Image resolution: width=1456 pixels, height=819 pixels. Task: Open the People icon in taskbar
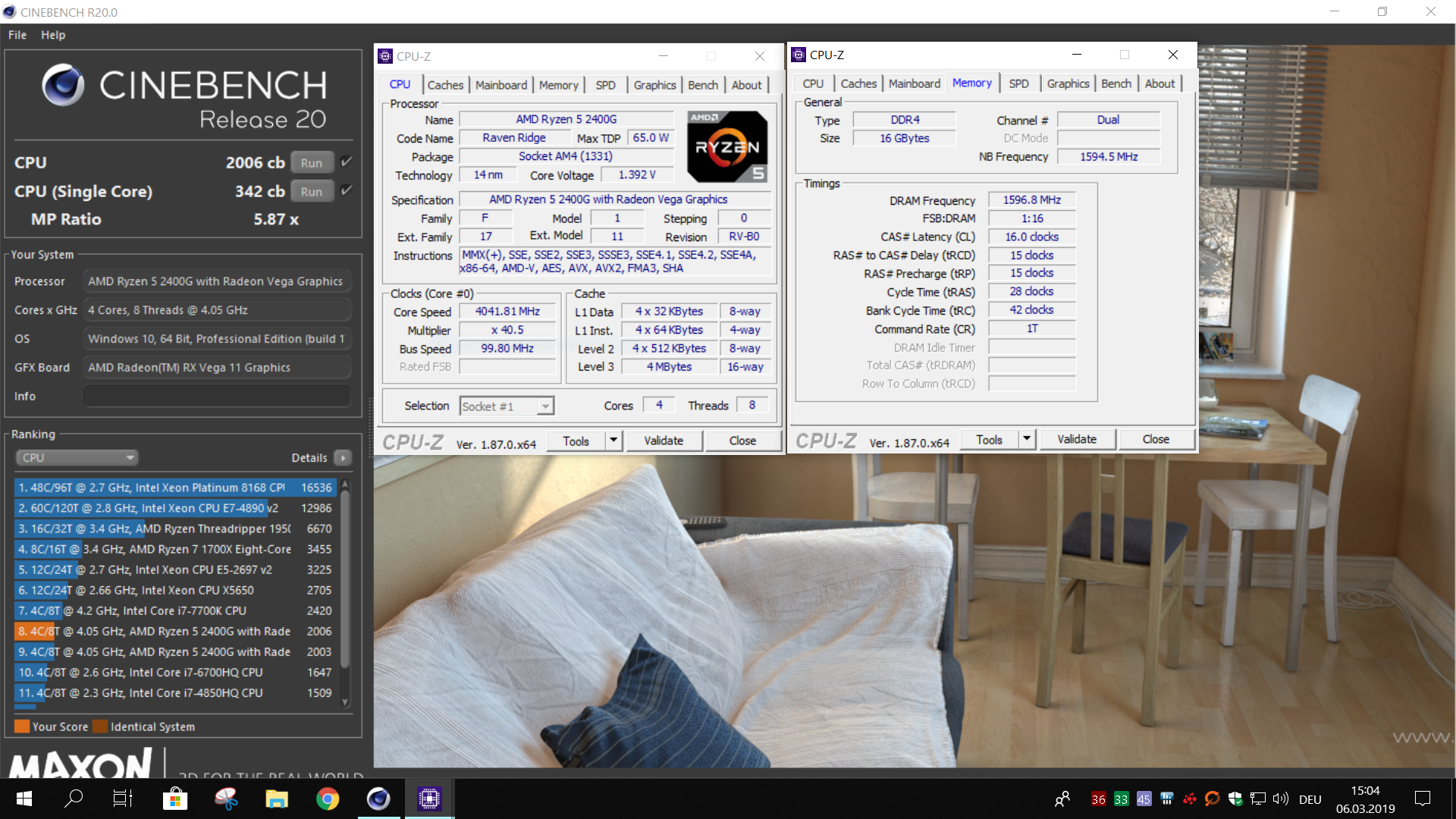1062,799
